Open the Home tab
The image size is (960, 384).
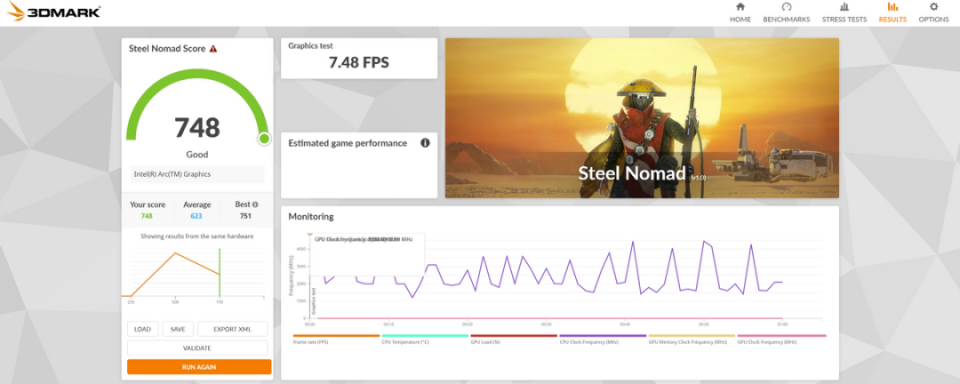click(740, 12)
